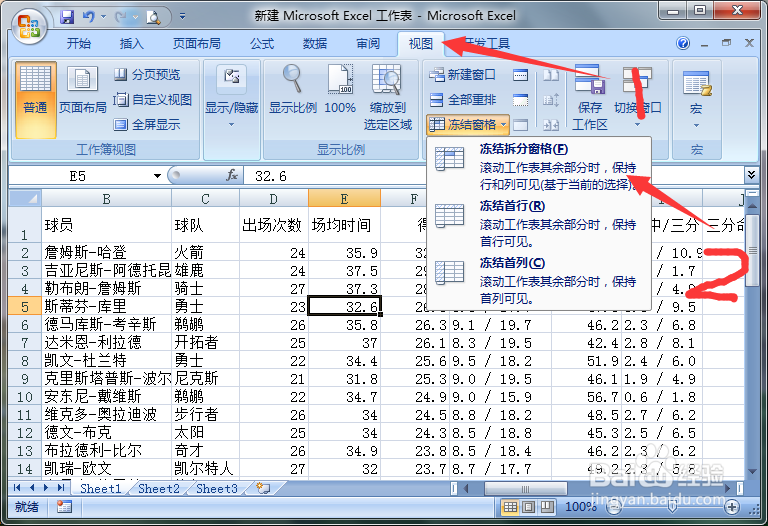Select row 8 header
Image resolution: width=768 pixels, height=526 pixels.
[24, 361]
